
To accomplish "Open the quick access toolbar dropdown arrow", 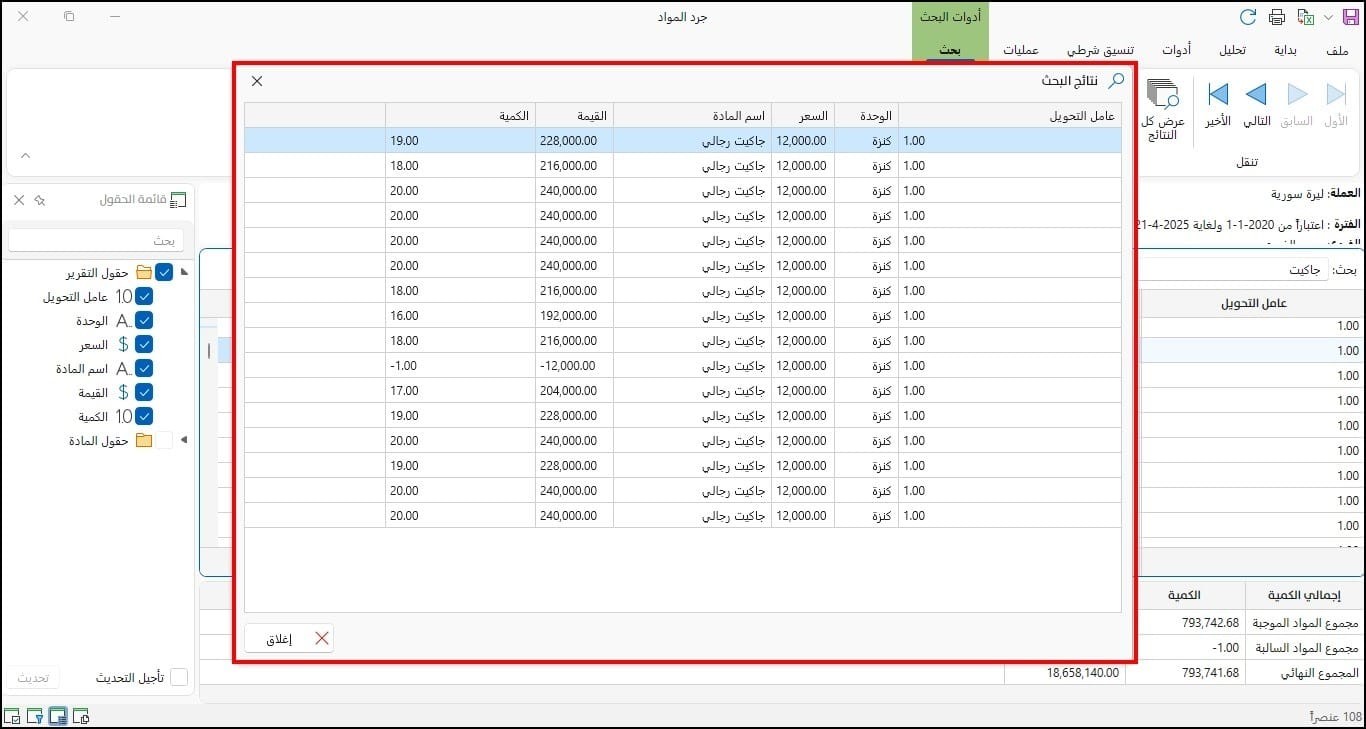I will [1328, 17].
